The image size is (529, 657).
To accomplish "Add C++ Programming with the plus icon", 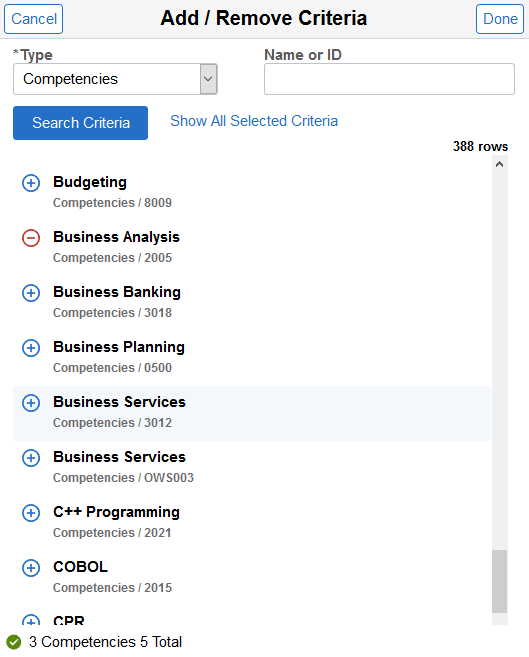I will pos(31,513).
